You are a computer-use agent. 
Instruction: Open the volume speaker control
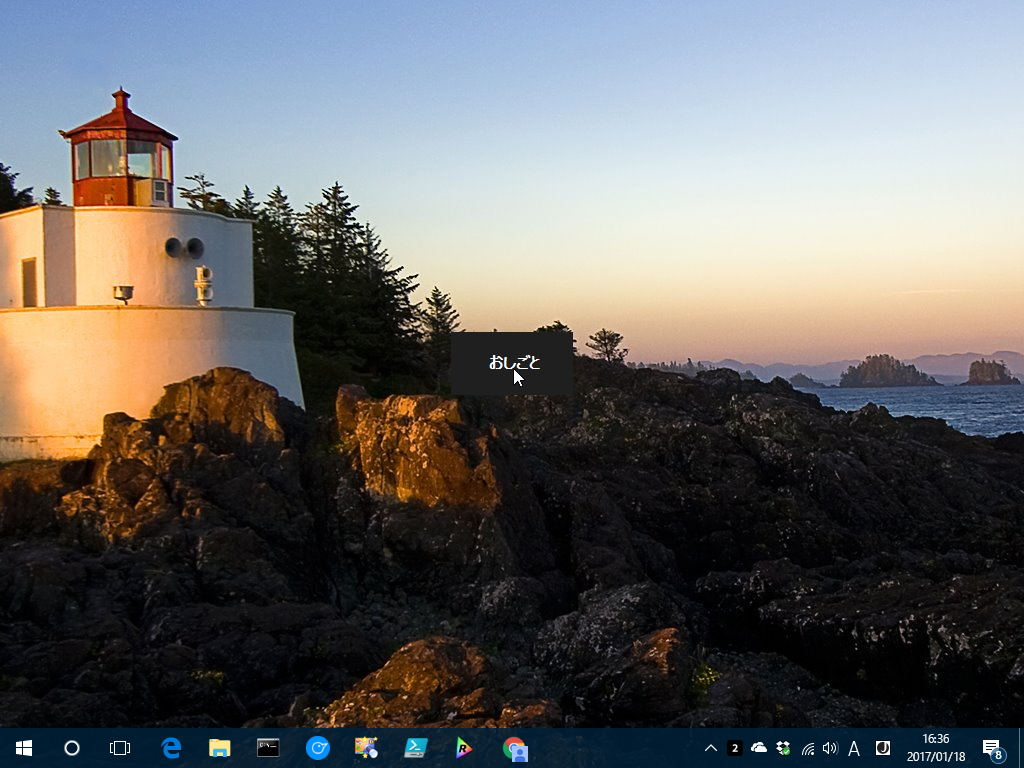click(830, 748)
